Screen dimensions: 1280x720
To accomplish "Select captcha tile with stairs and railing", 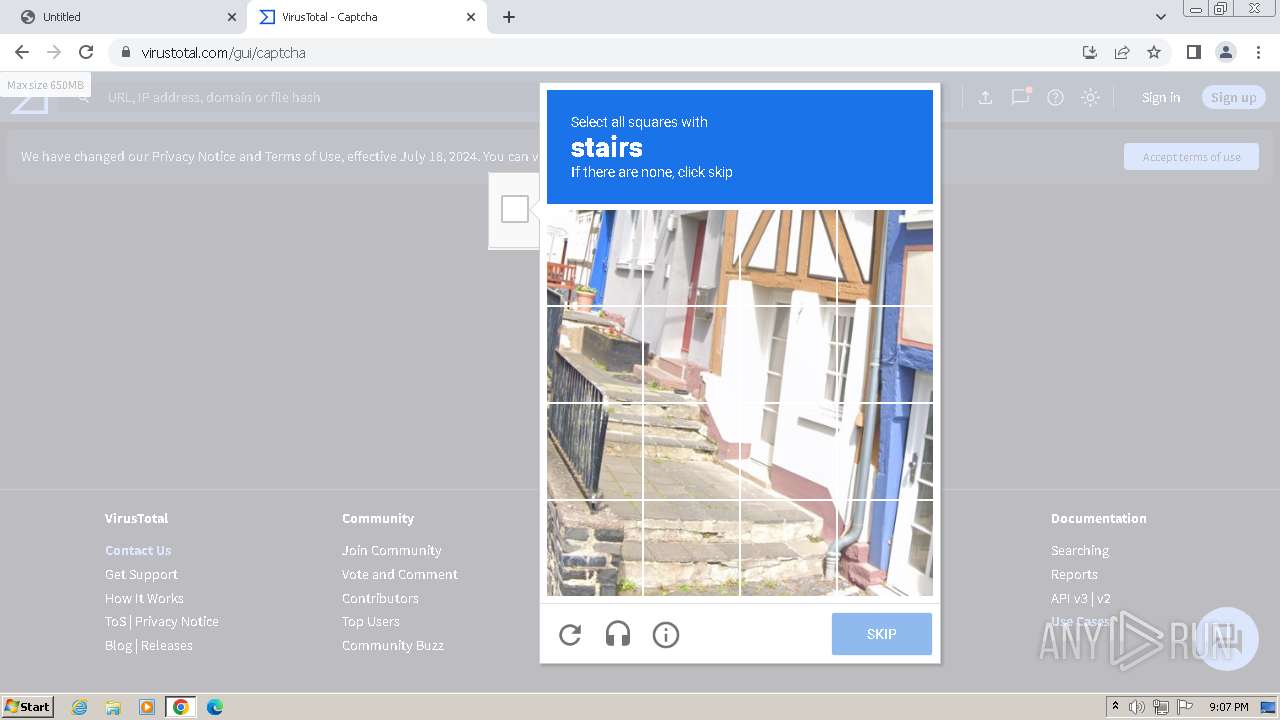I will (x=594, y=451).
